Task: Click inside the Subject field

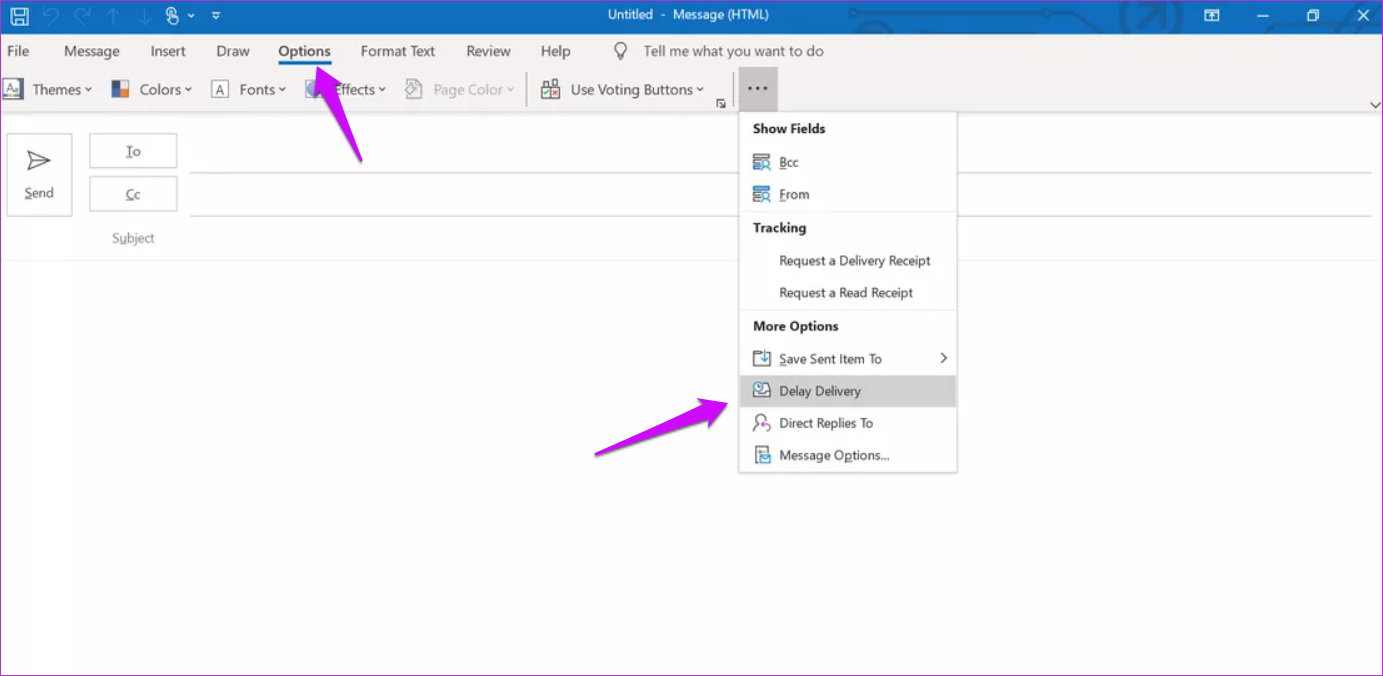Action: pos(400,238)
